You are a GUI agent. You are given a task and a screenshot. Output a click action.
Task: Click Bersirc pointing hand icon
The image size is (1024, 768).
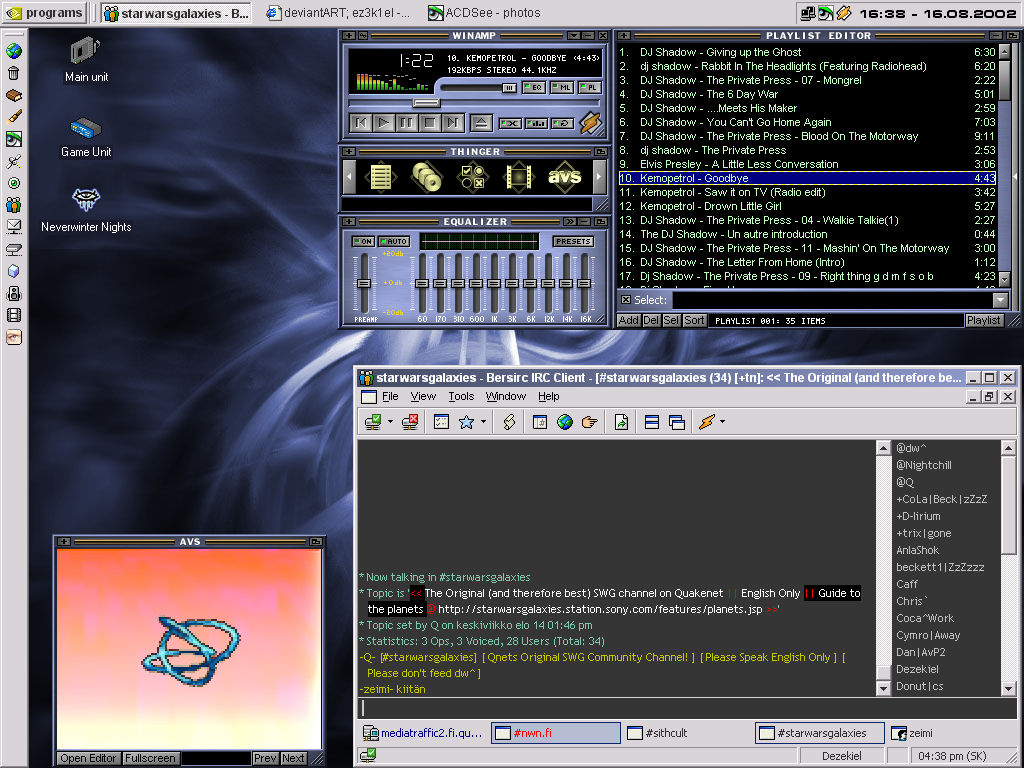[x=590, y=422]
